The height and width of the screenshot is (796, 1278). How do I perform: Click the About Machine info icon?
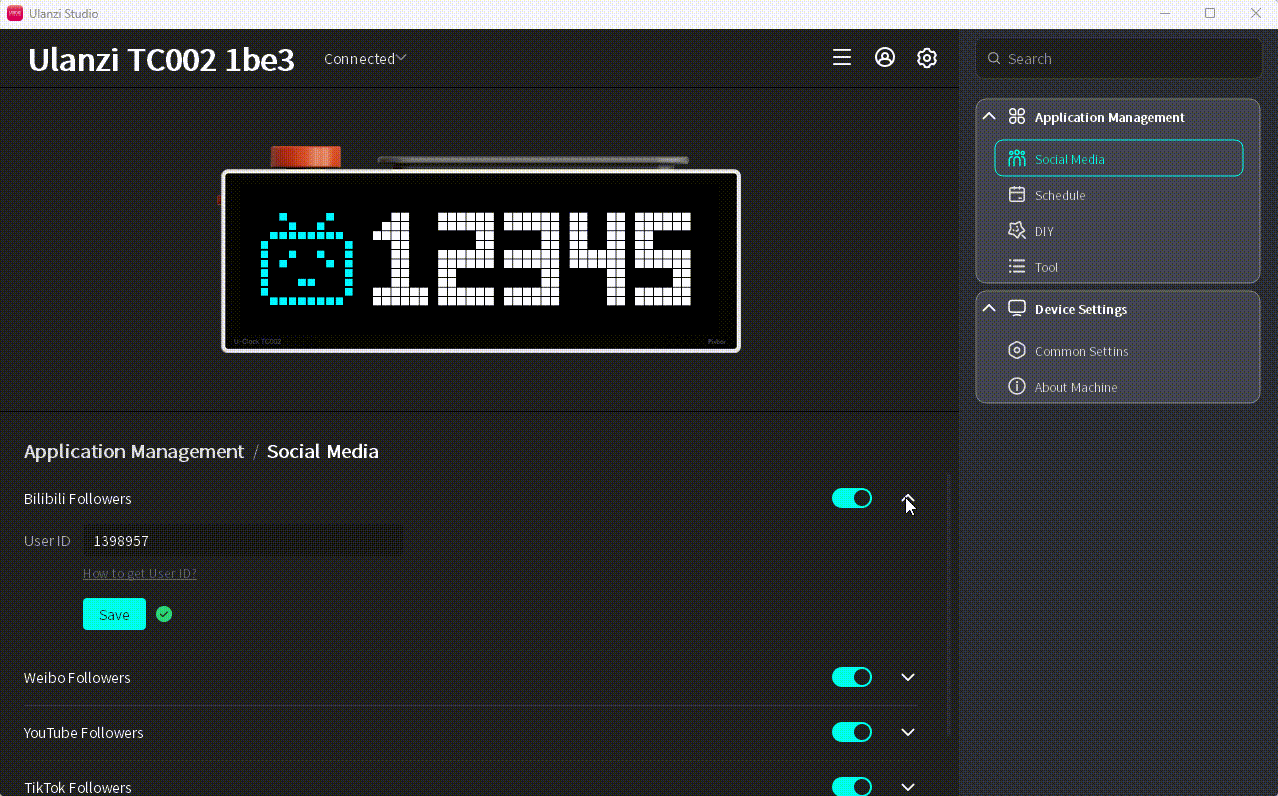click(x=1017, y=387)
